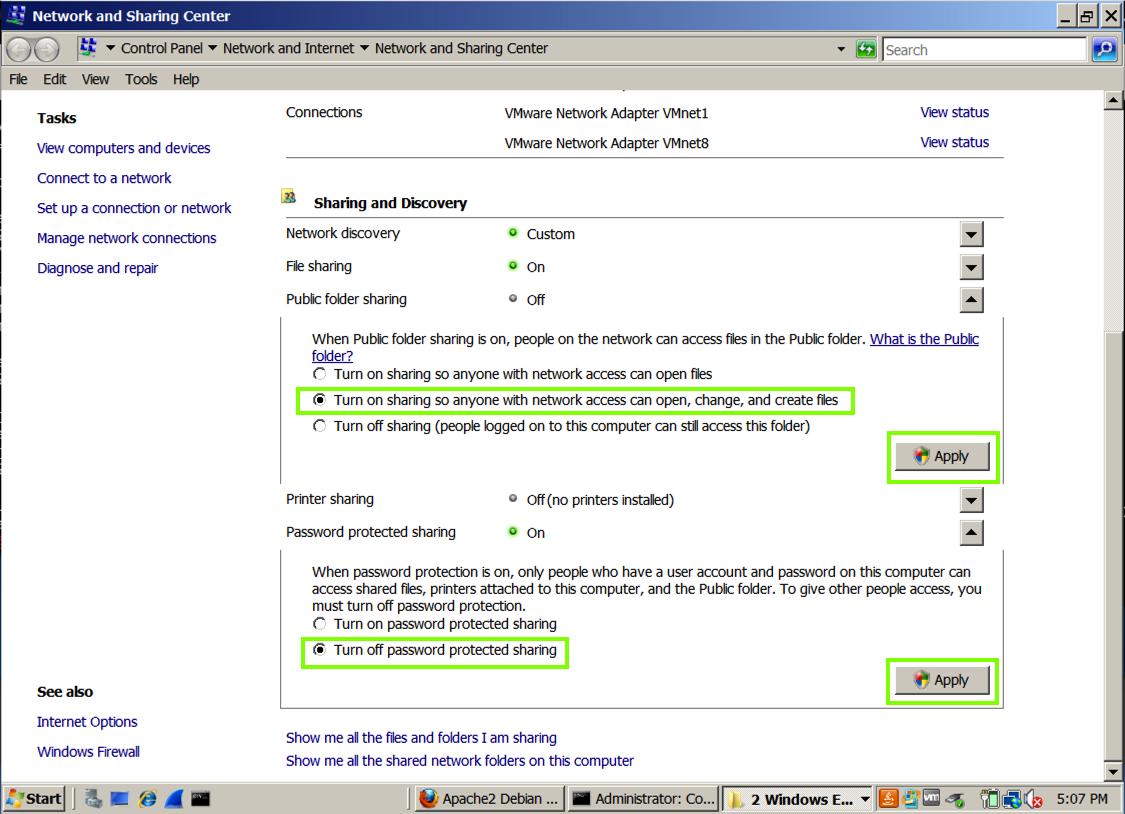Open the Edit menu
Image resolution: width=1125 pixels, height=814 pixels.
55,79
